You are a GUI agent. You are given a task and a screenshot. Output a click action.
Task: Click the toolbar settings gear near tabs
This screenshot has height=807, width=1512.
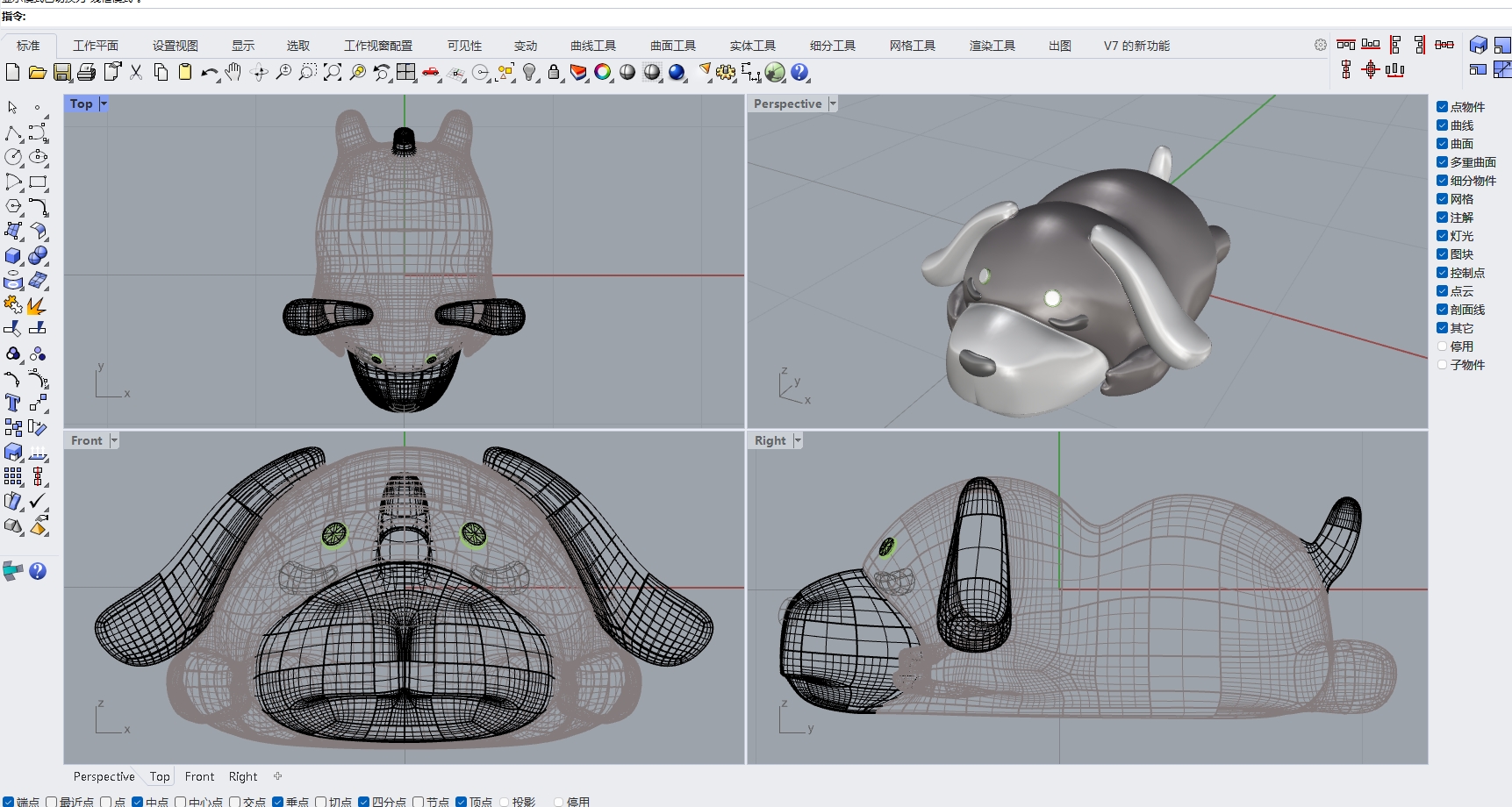[x=1321, y=45]
